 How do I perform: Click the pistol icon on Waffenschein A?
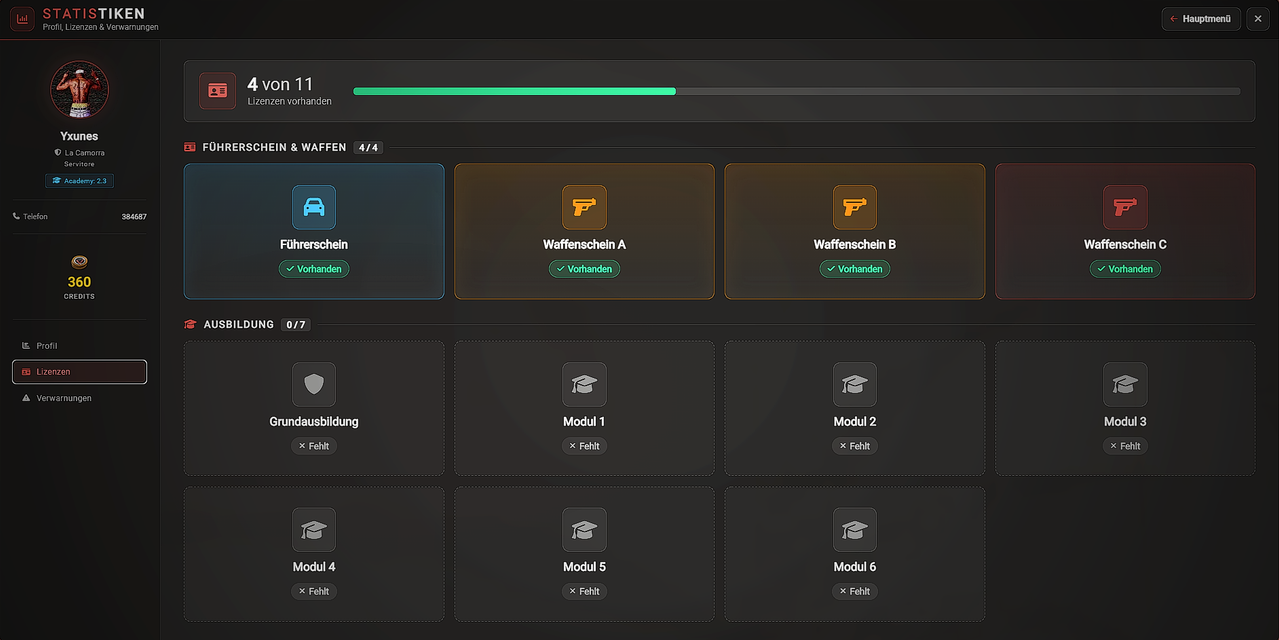point(584,207)
